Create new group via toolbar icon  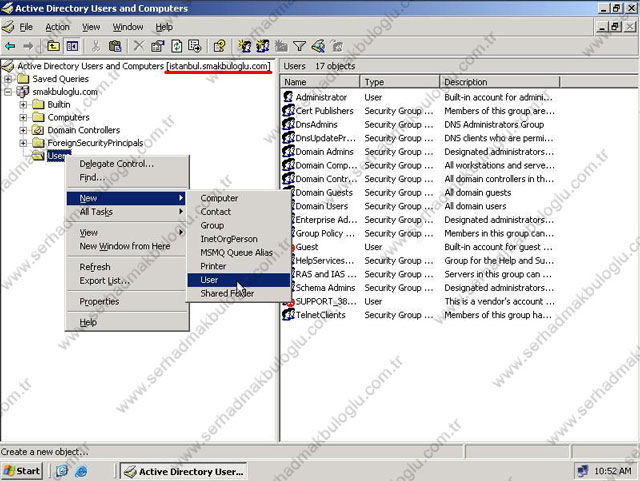click(262, 46)
